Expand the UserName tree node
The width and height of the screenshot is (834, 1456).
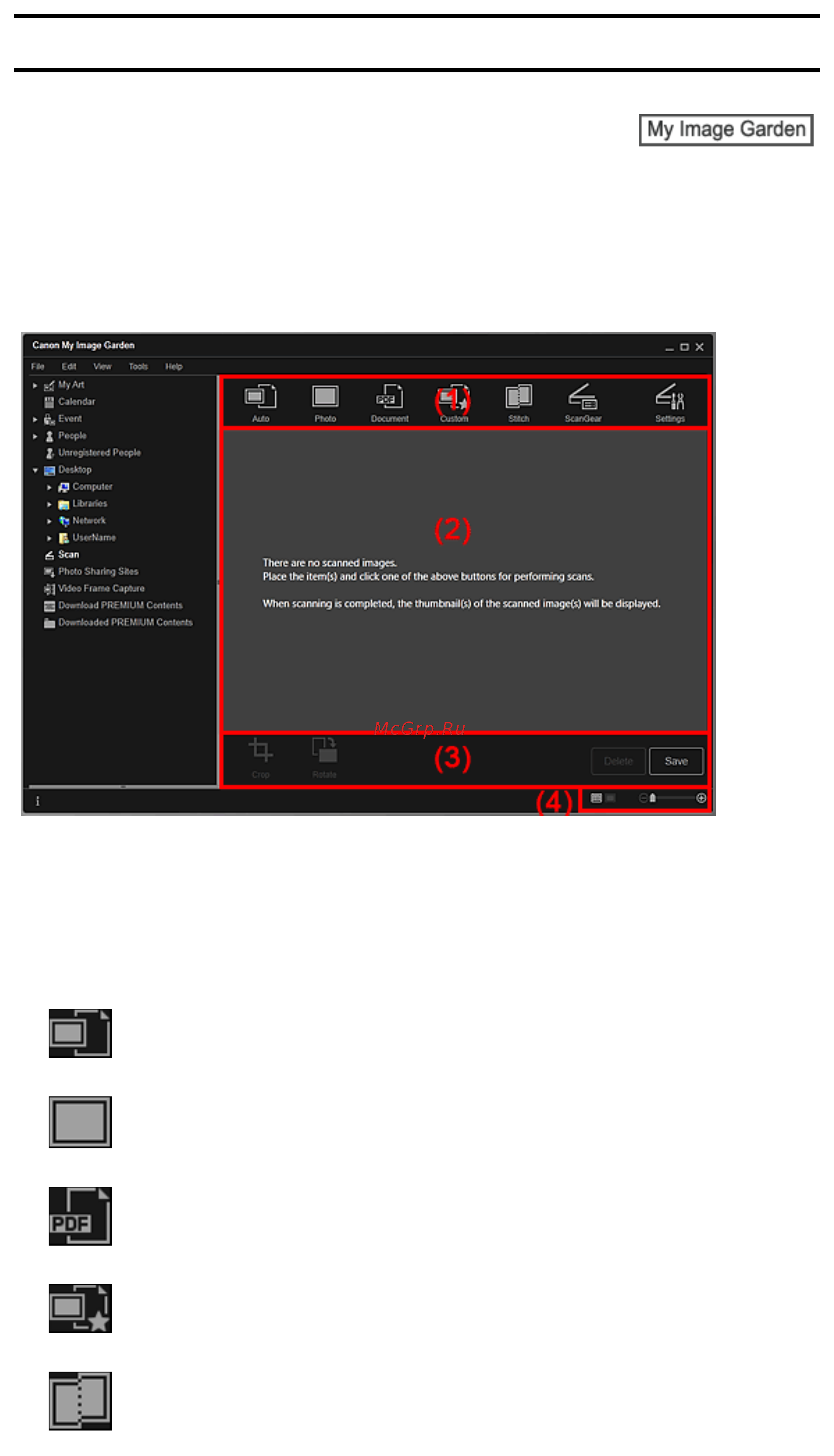(x=49, y=538)
